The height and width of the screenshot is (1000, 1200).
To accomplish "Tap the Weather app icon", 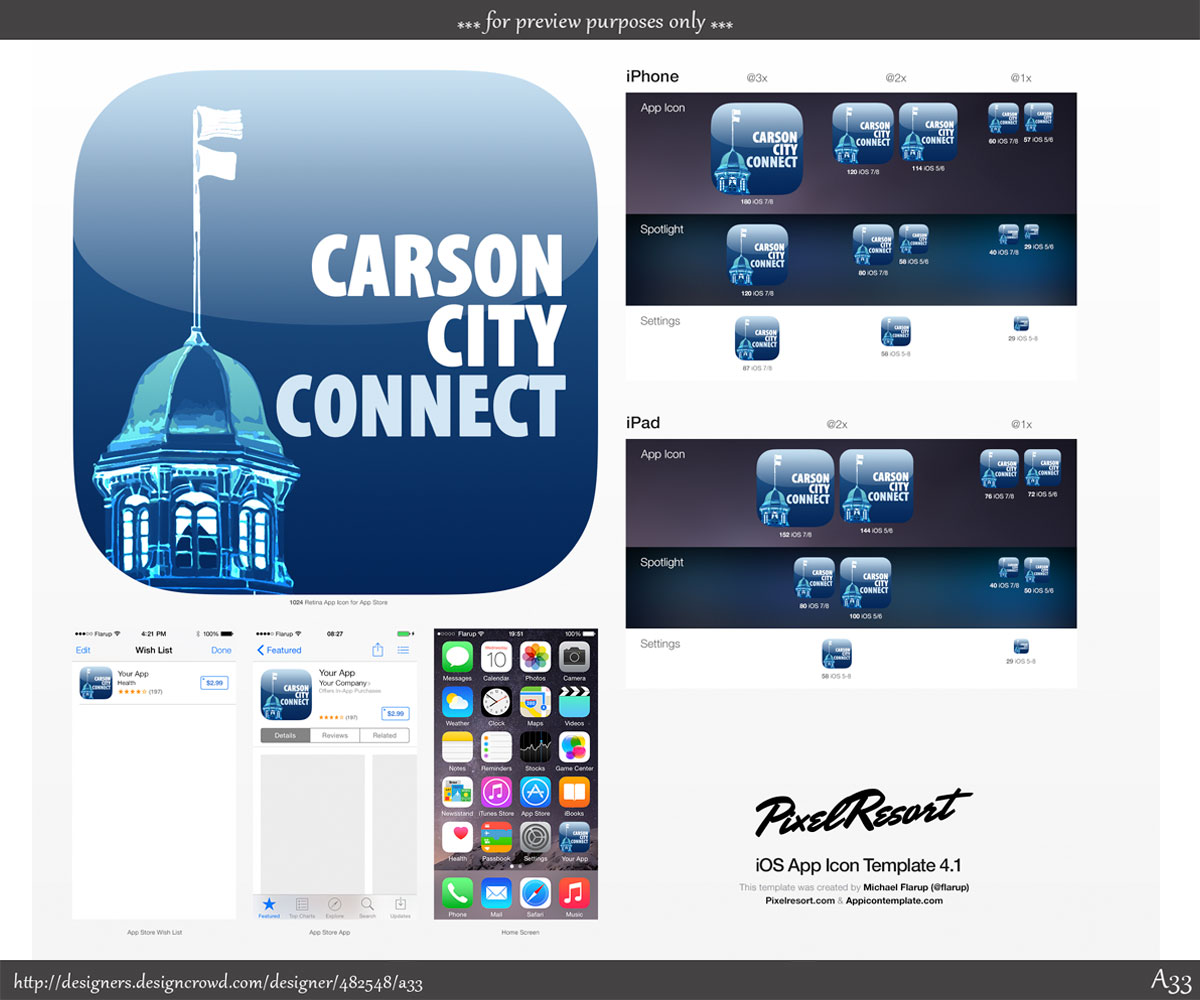I will point(457,702).
